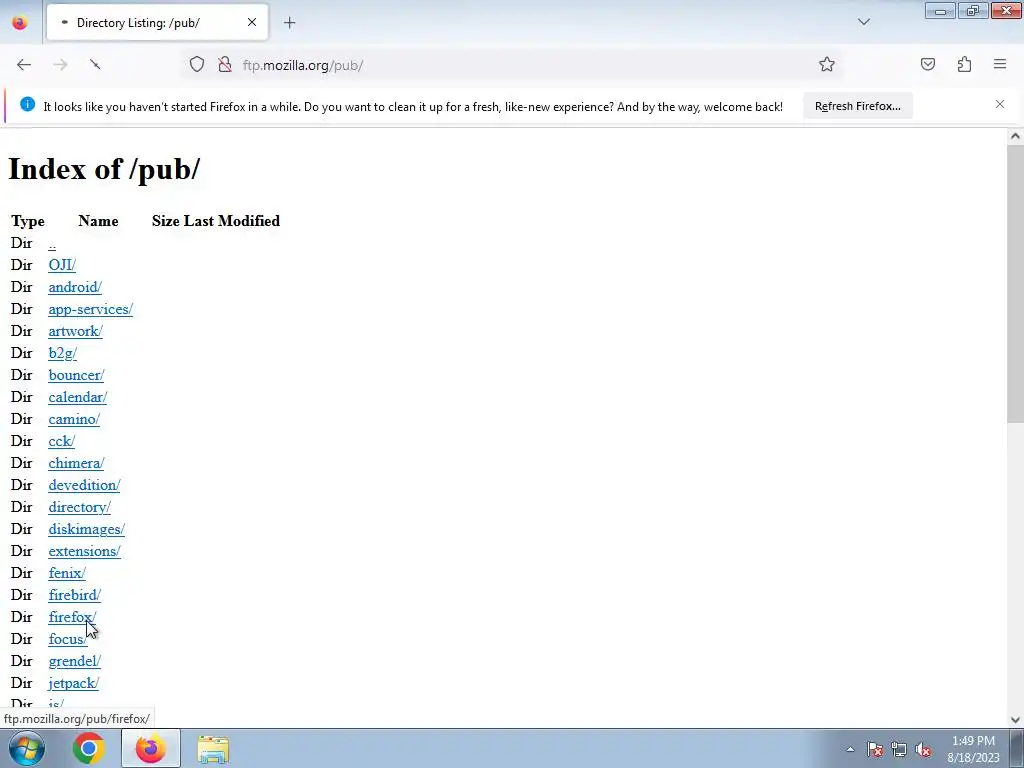Open the parent directory .. link

coord(52,244)
